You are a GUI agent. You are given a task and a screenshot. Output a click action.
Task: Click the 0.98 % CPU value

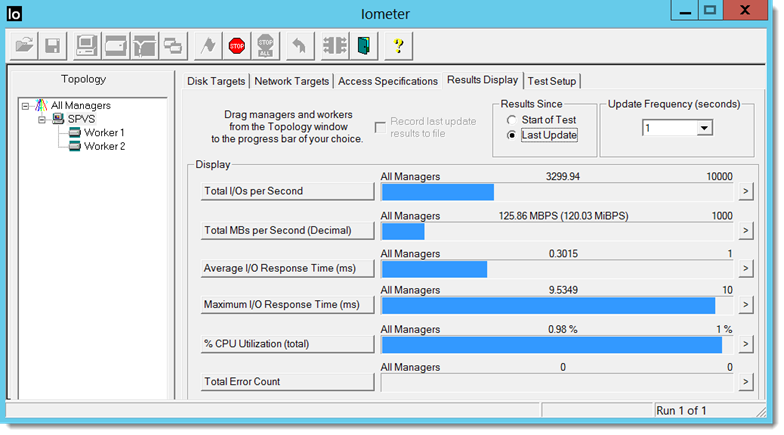(x=562, y=330)
